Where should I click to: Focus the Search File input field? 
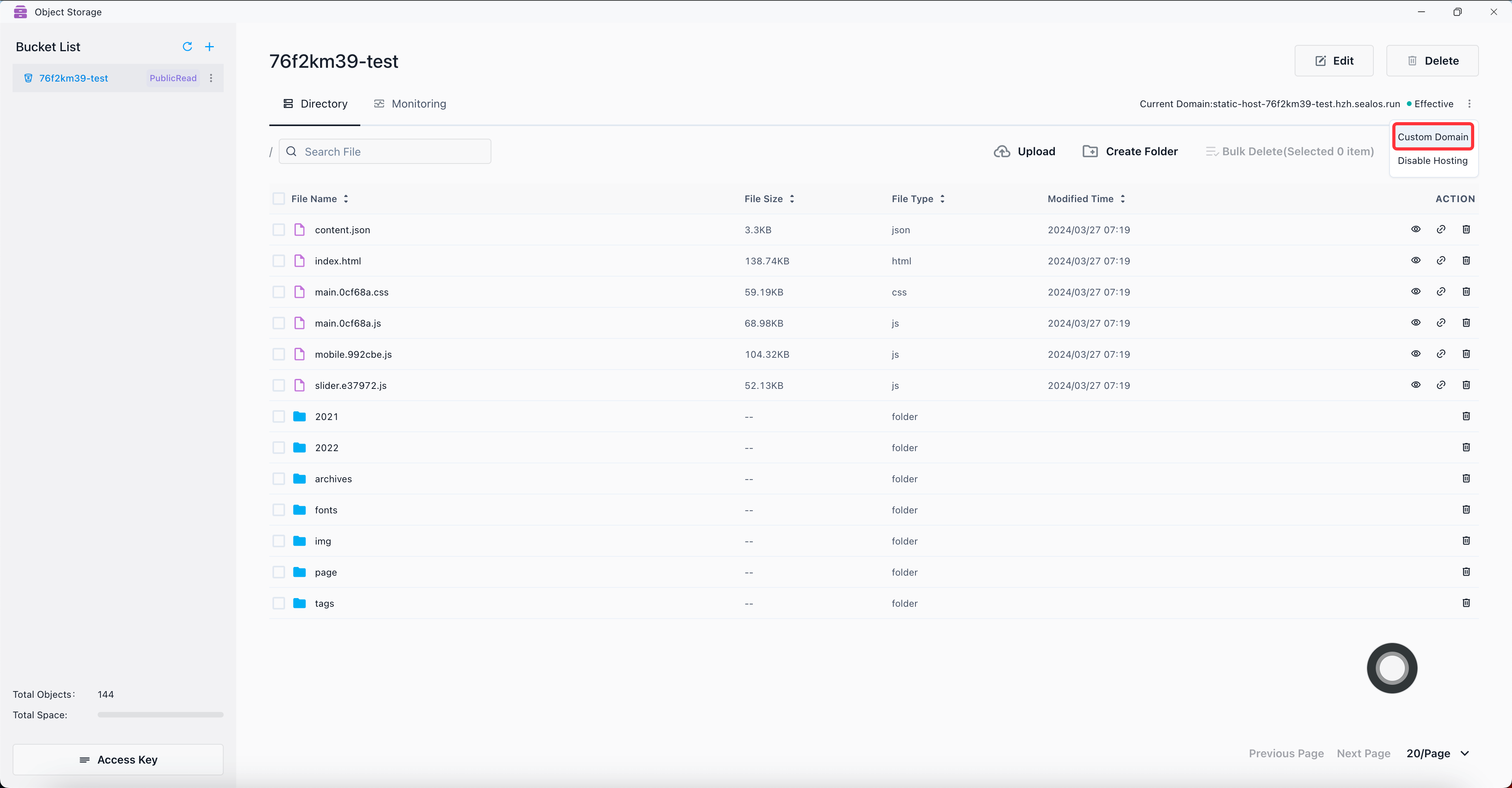pyautogui.click(x=393, y=152)
